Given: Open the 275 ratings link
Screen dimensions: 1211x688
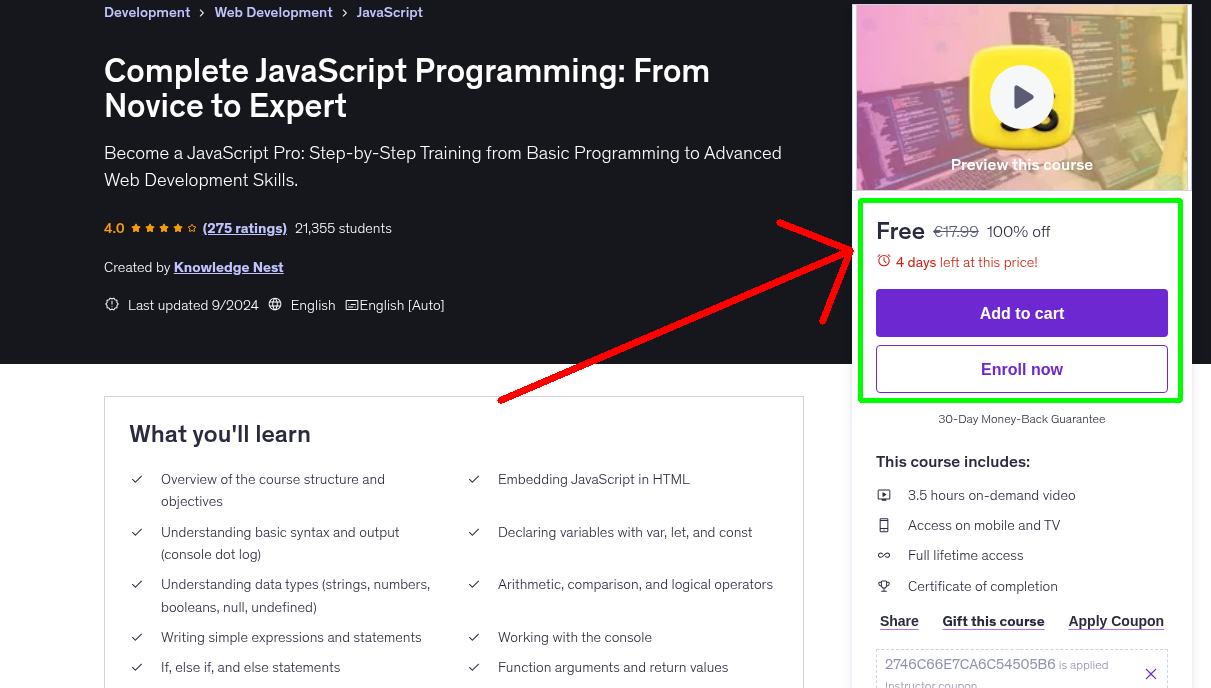Looking at the screenshot, I should (x=245, y=228).
